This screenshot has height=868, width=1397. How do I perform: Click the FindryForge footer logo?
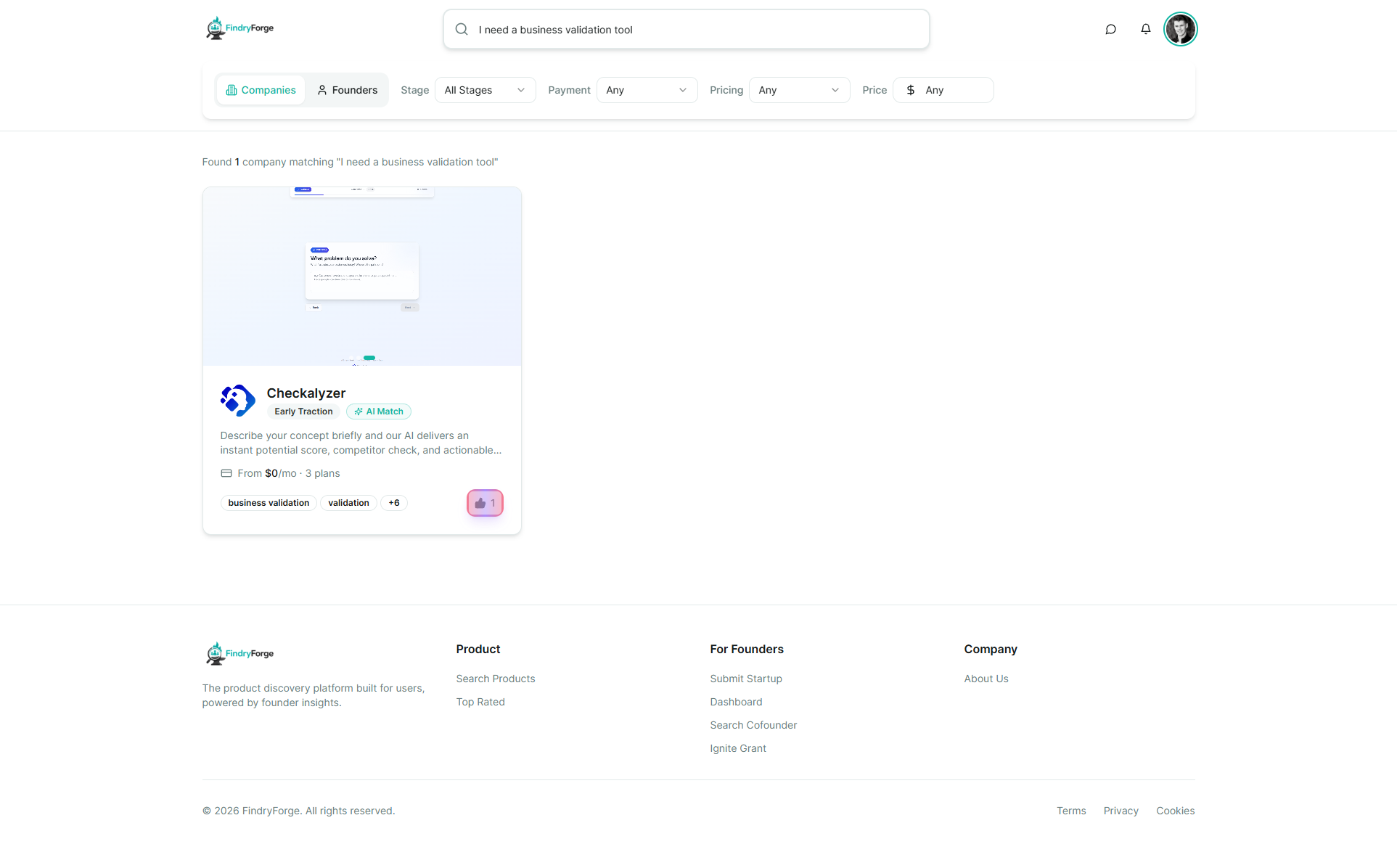239,654
